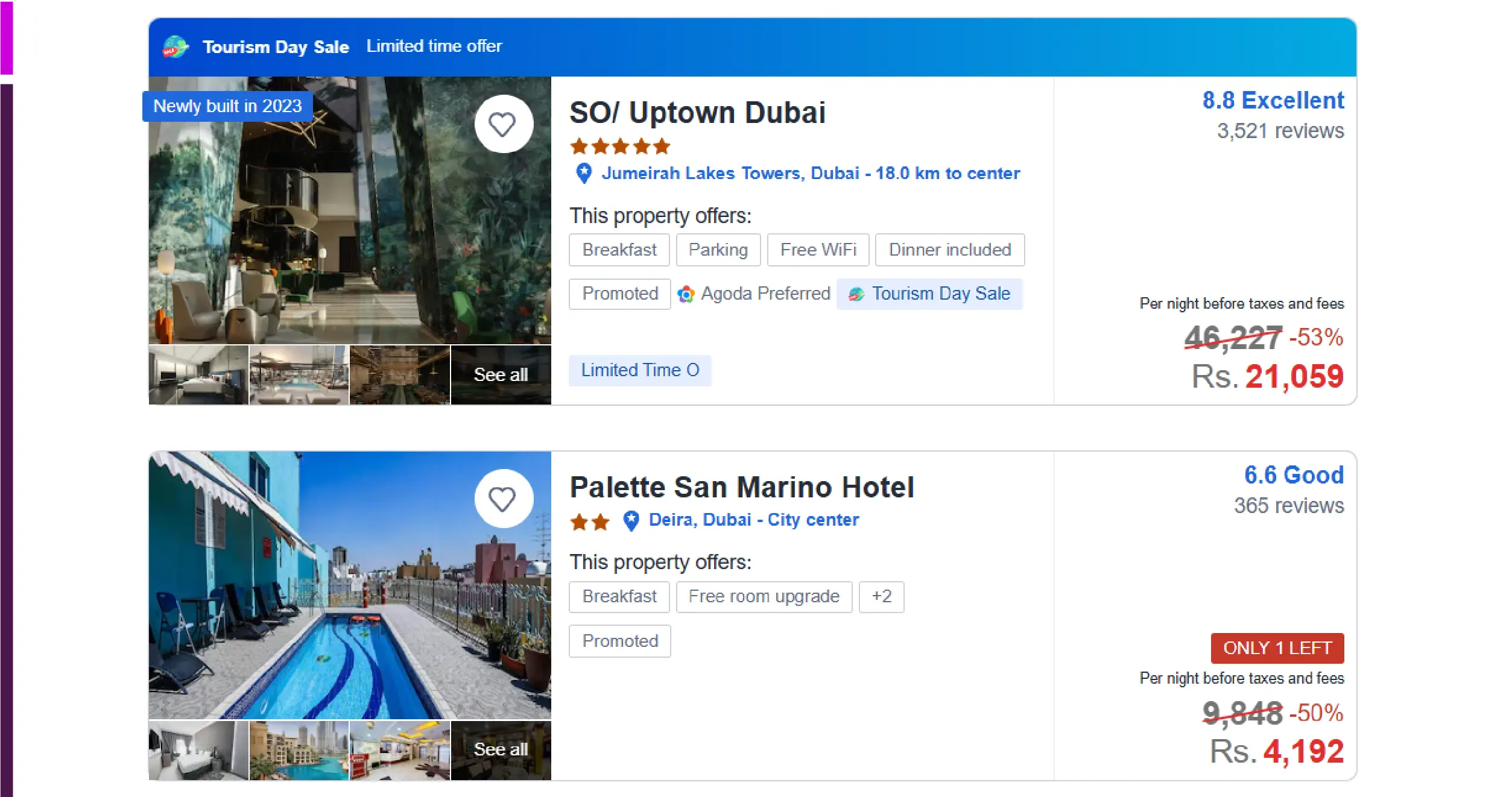Click the Agoda Preferred badge icon
This screenshot has width=1512, height=797.
tap(686, 294)
